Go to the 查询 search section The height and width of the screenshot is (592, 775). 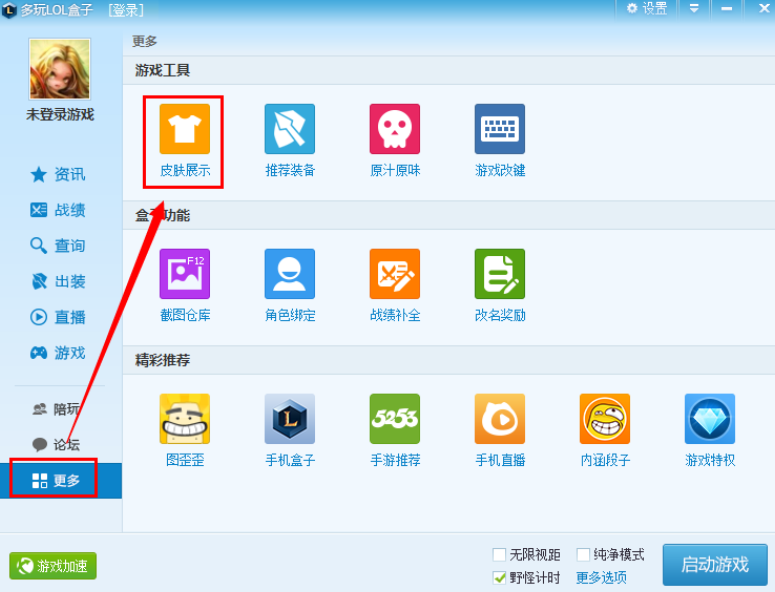pos(58,246)
